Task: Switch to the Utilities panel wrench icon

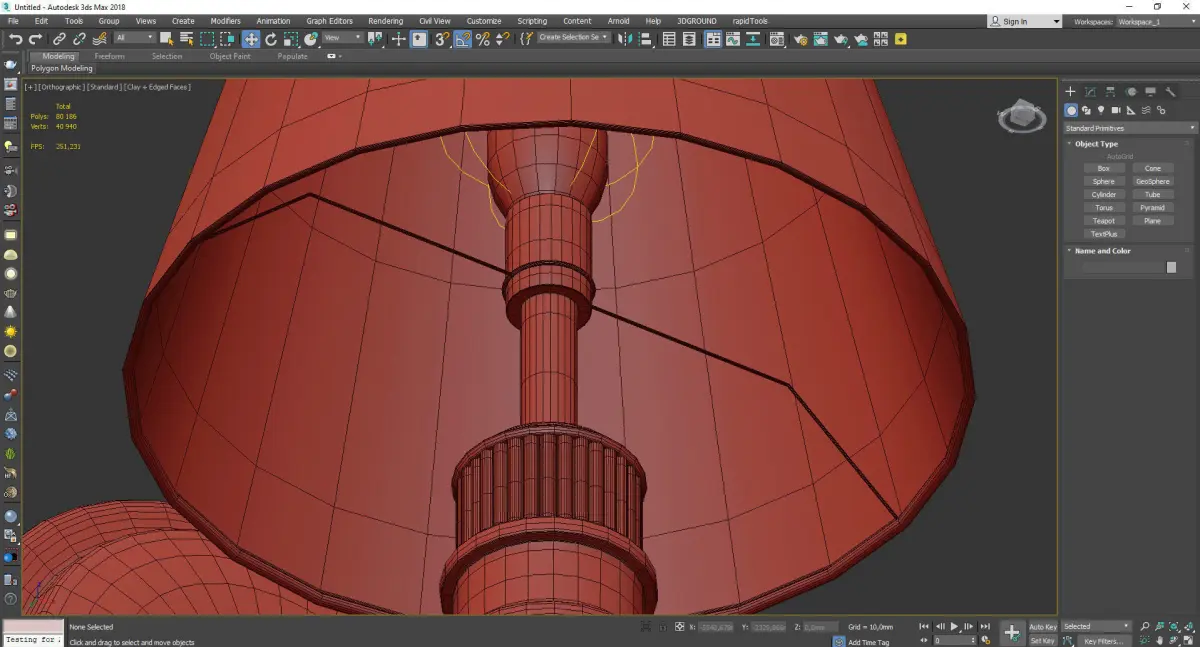Action: [x=1170, y=92]
